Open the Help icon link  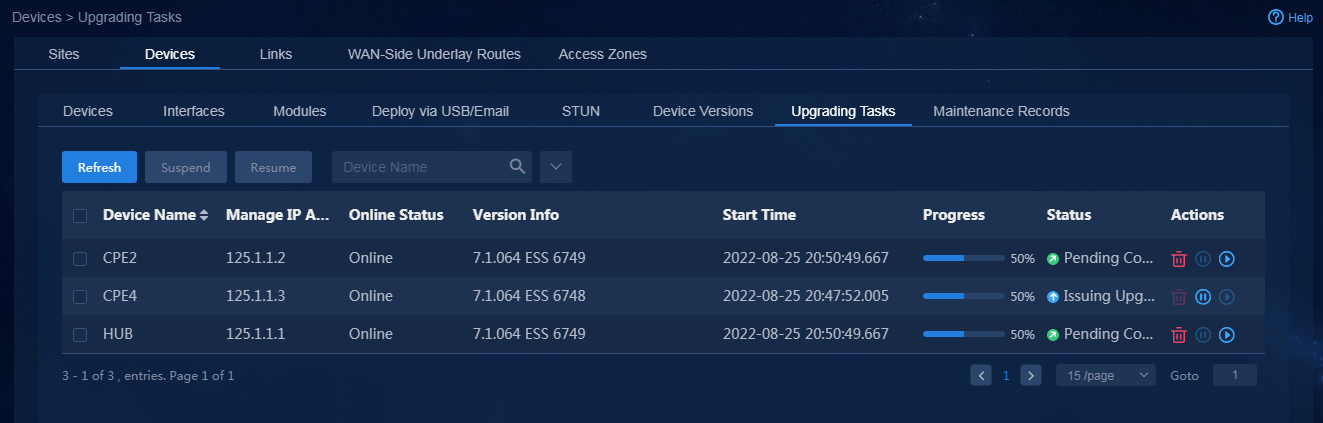point(1275,17)
